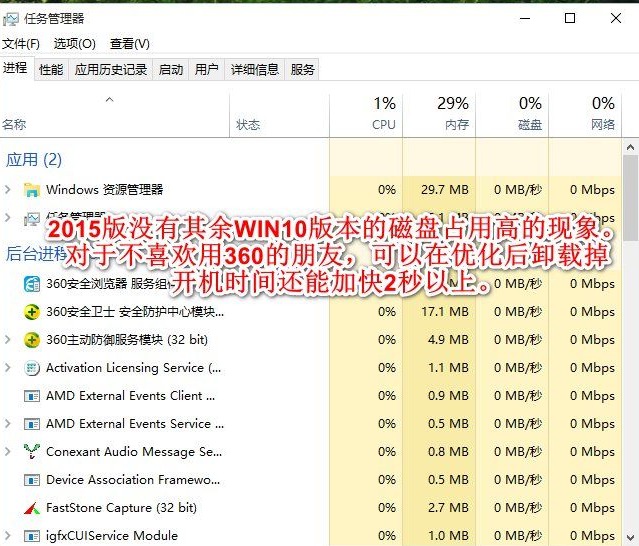Click the FastStone Capture icon

(32, 508)
